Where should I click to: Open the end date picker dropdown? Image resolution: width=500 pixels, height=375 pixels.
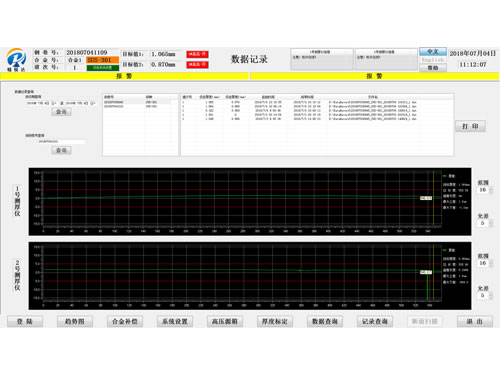[93, 103]
